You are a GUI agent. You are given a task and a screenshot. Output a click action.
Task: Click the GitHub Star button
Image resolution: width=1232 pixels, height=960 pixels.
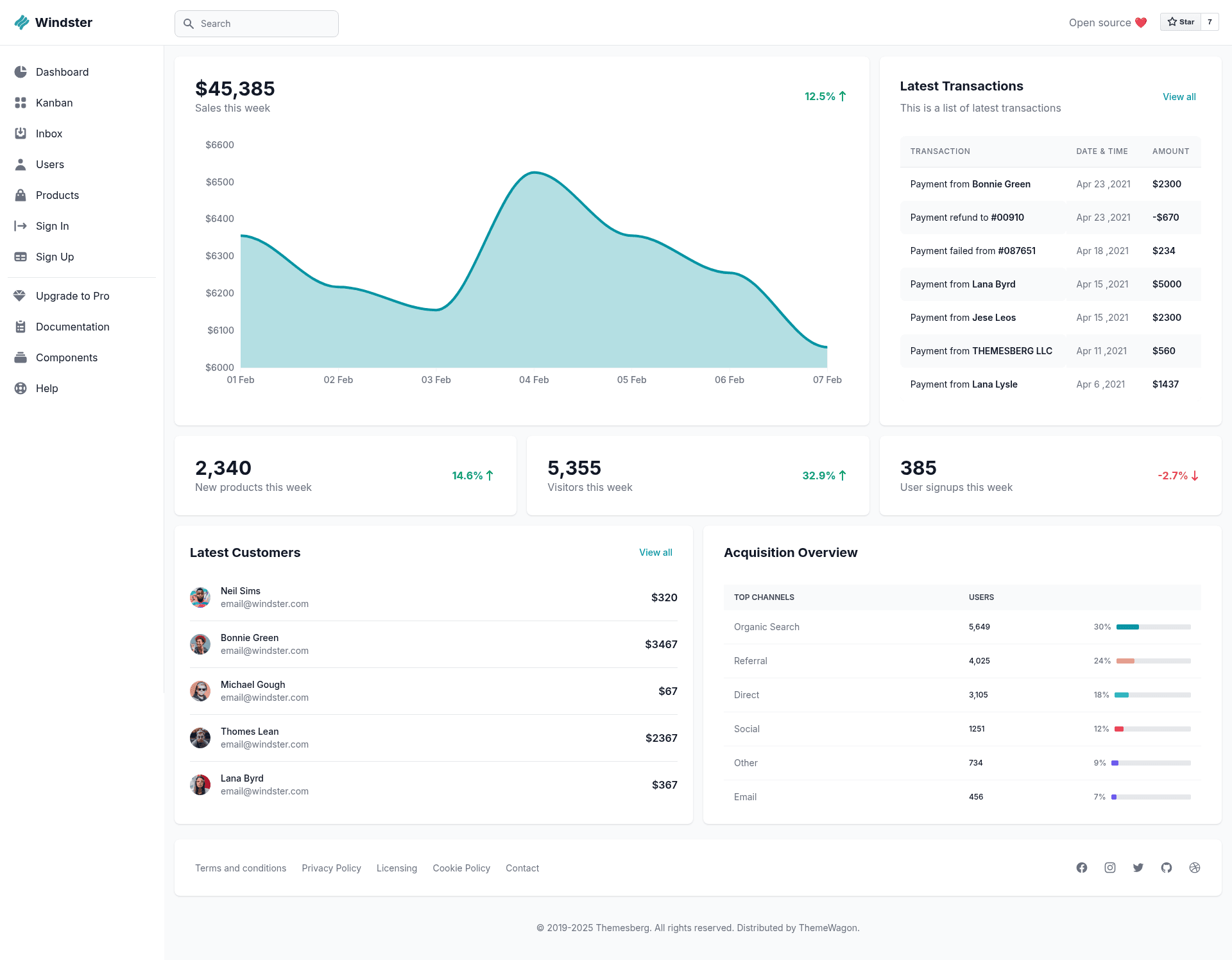(1181, 22)
